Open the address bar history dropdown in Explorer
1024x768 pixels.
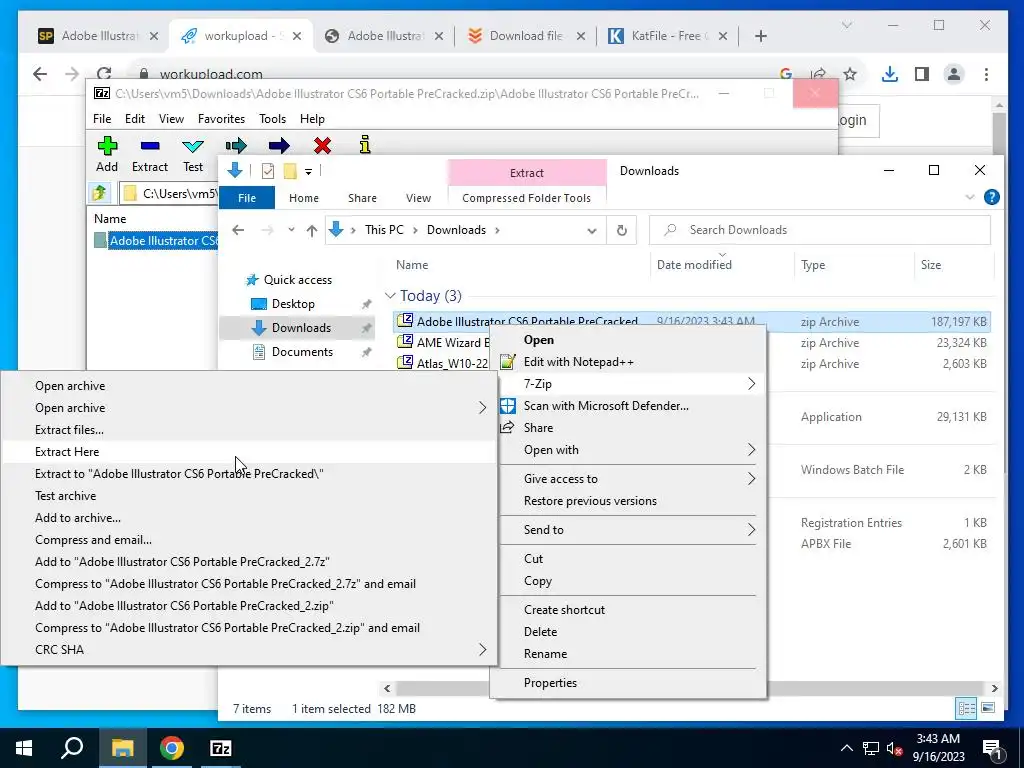click(x=592, y=230)
